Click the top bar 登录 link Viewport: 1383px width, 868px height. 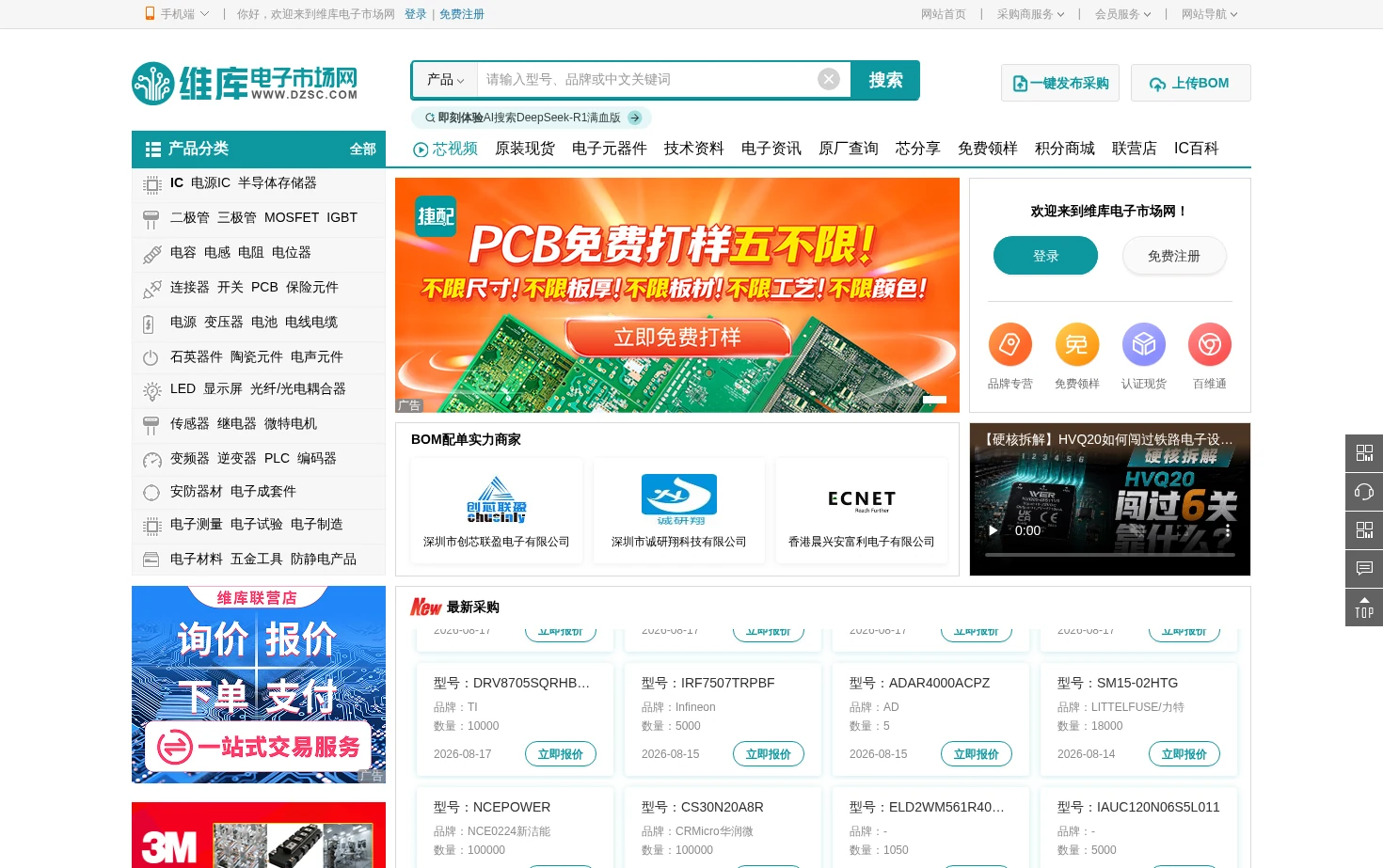coord(416,14)
